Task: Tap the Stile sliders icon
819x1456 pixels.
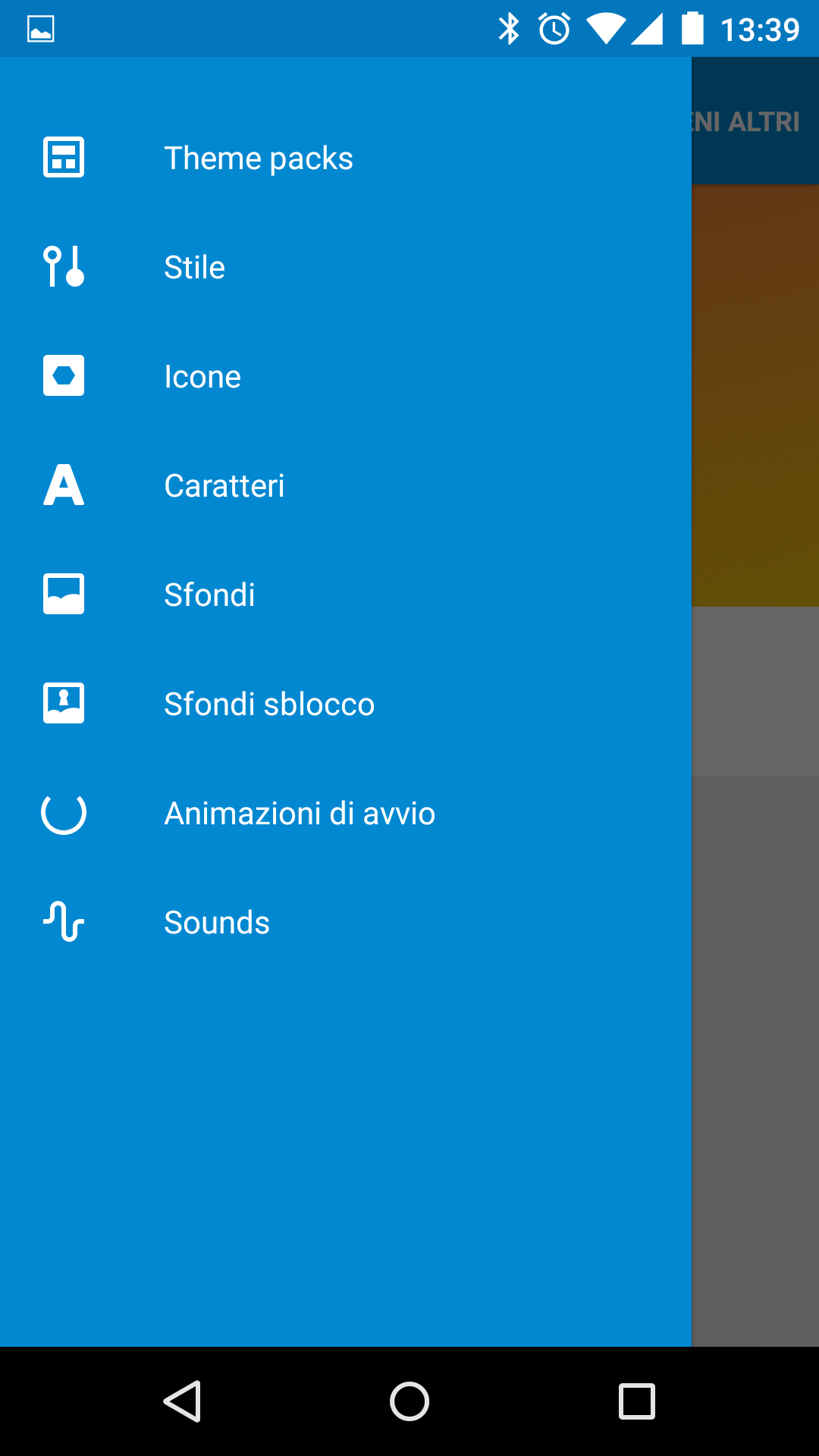Action: pos(64,266)
